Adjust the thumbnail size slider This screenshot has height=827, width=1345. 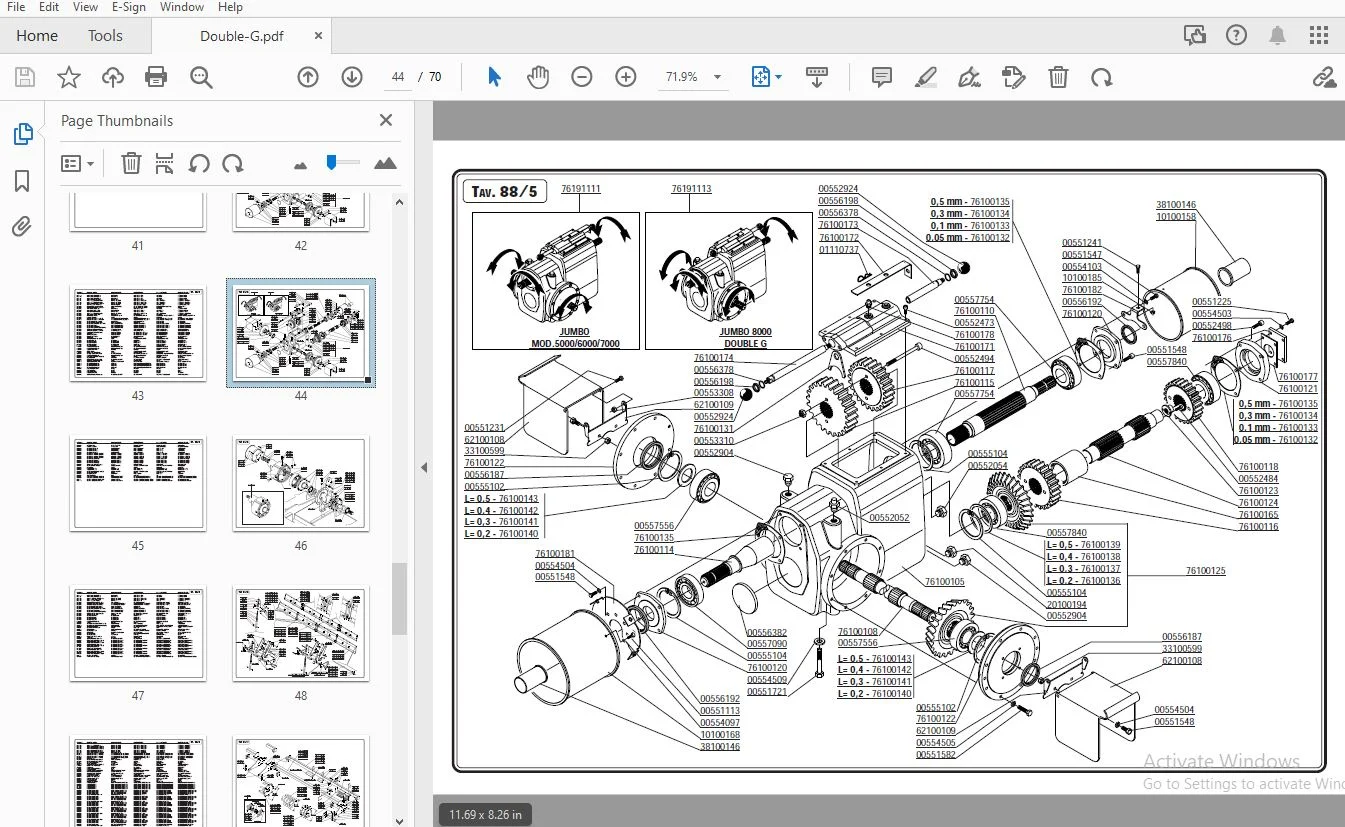tap(342, 163)
